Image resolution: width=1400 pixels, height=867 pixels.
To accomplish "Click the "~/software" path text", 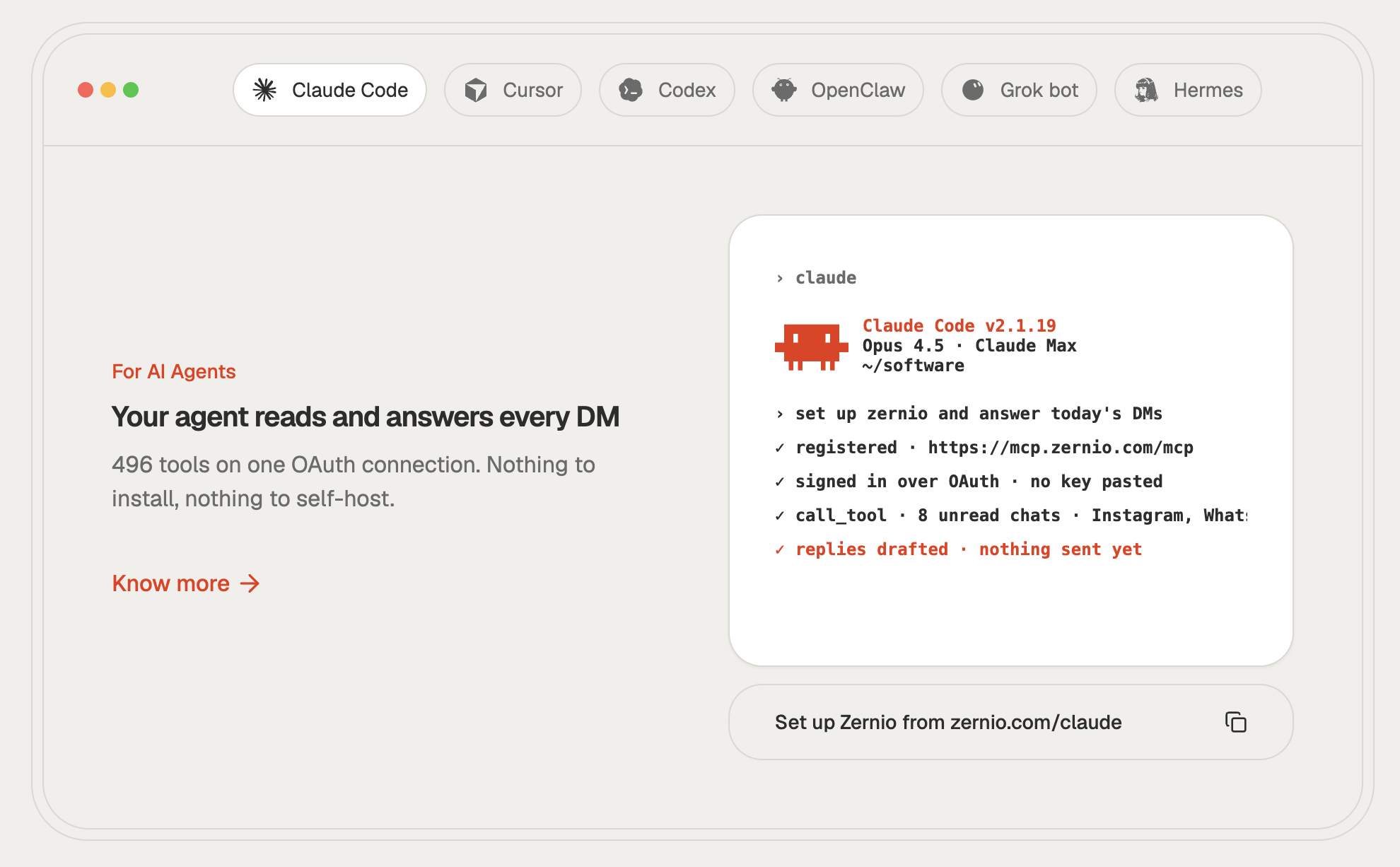I will click(914, 366).
